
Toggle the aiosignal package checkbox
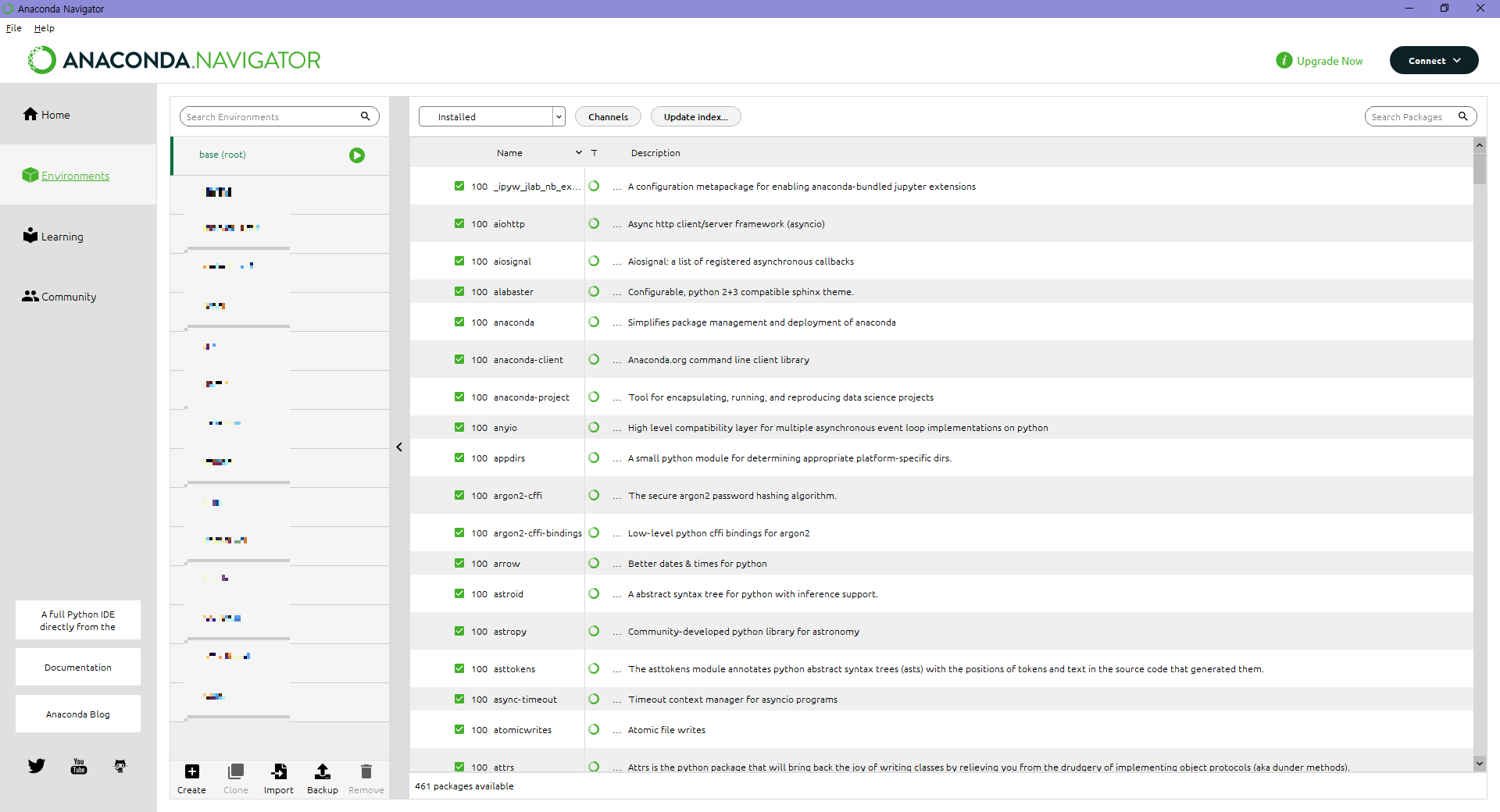click(459, 261)
